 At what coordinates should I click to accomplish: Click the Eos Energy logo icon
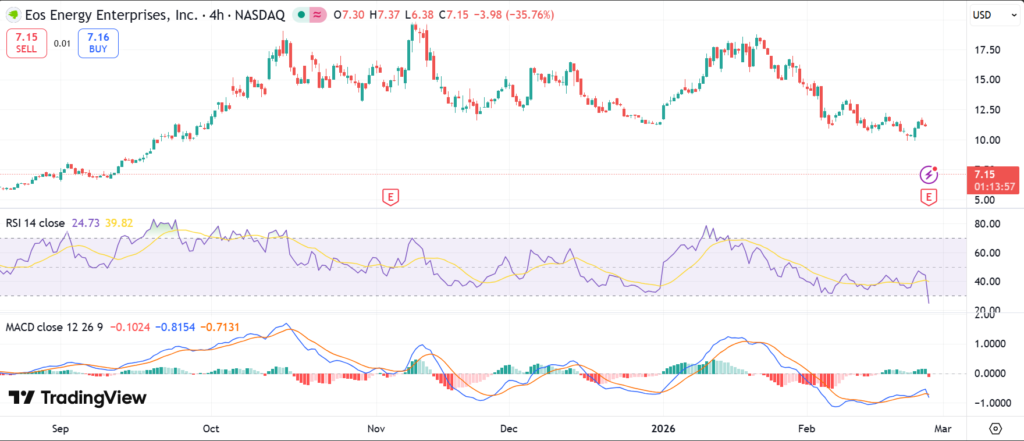coord(15,15)
